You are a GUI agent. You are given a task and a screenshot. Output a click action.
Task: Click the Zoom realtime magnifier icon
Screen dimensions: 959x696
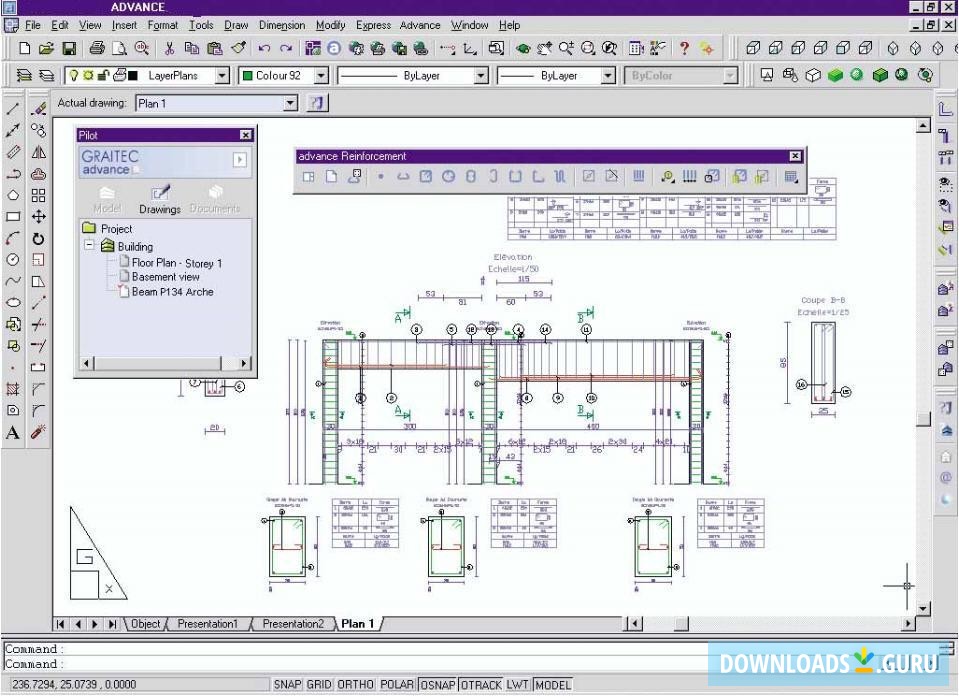pyautogui.click(x=566, y=48)
